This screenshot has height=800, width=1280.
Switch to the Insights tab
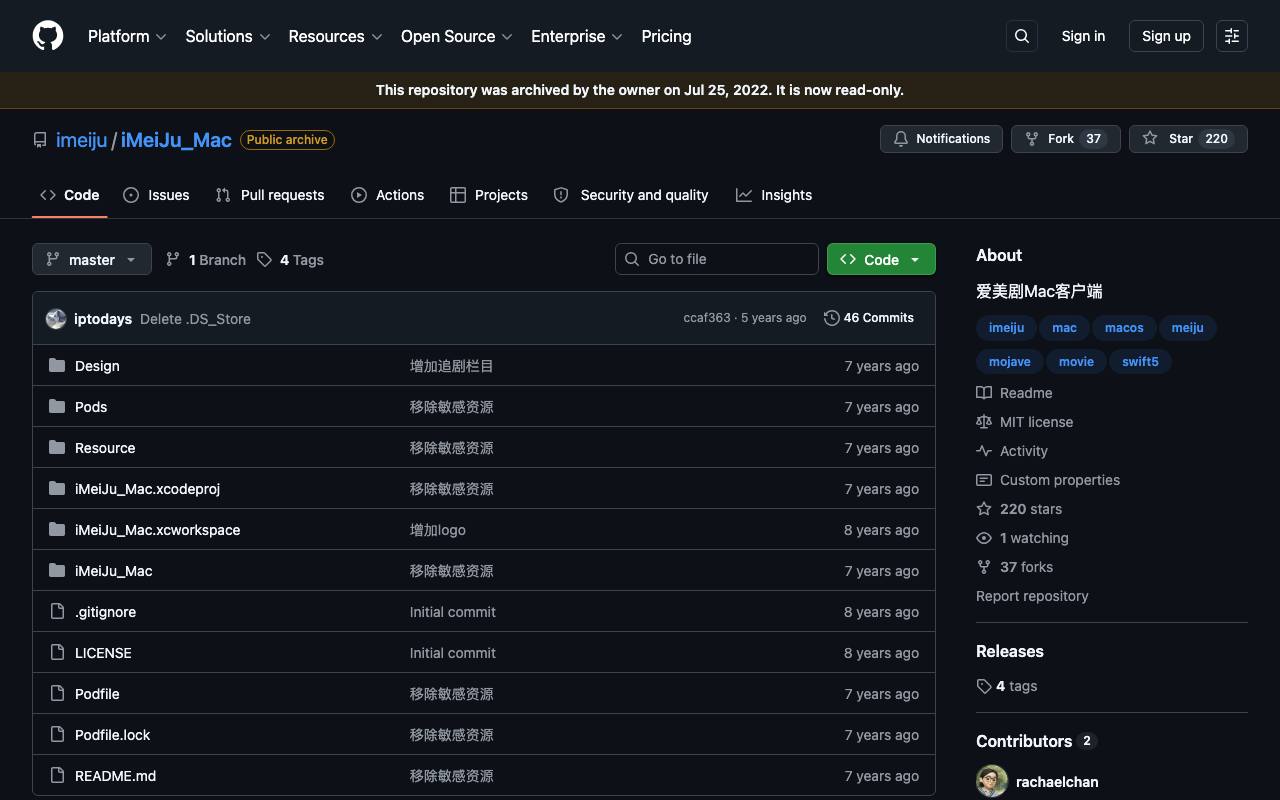tap(774, 195)
